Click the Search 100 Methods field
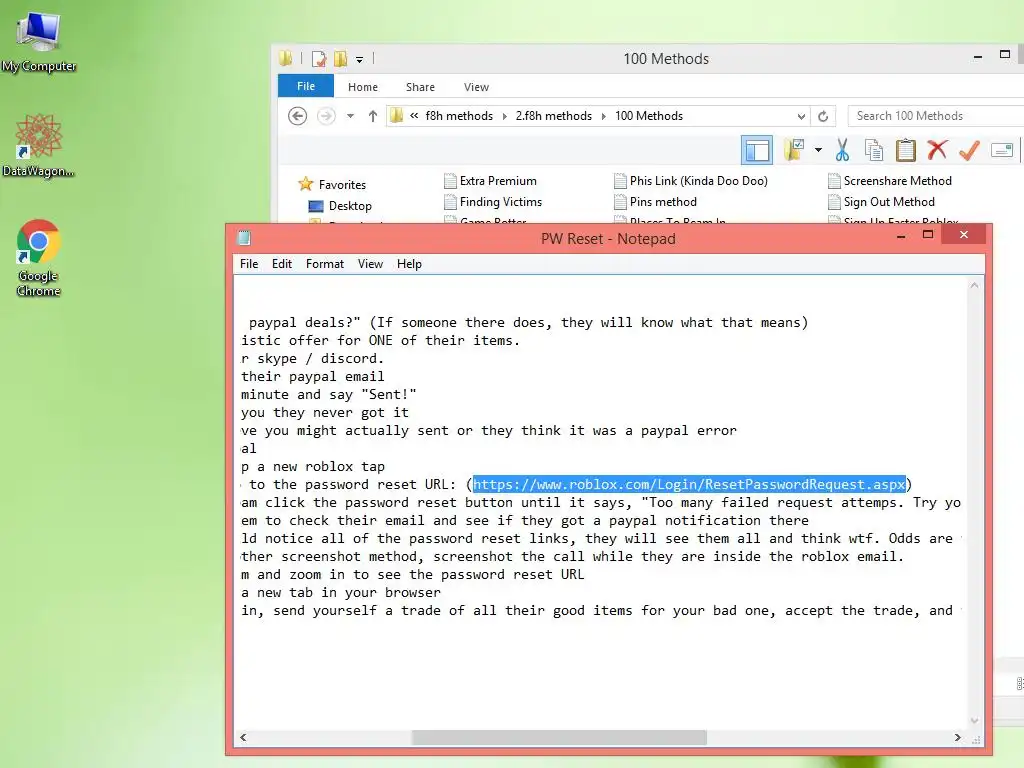This screenshot has height=768, width=1024. (937, 116)
